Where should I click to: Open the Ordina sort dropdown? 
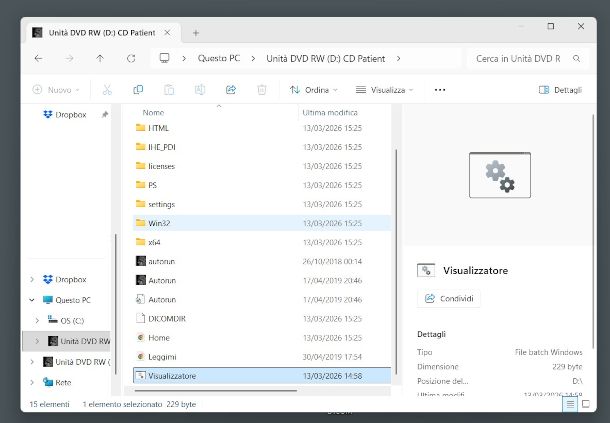pyautogui.click(x=314, y=90)
